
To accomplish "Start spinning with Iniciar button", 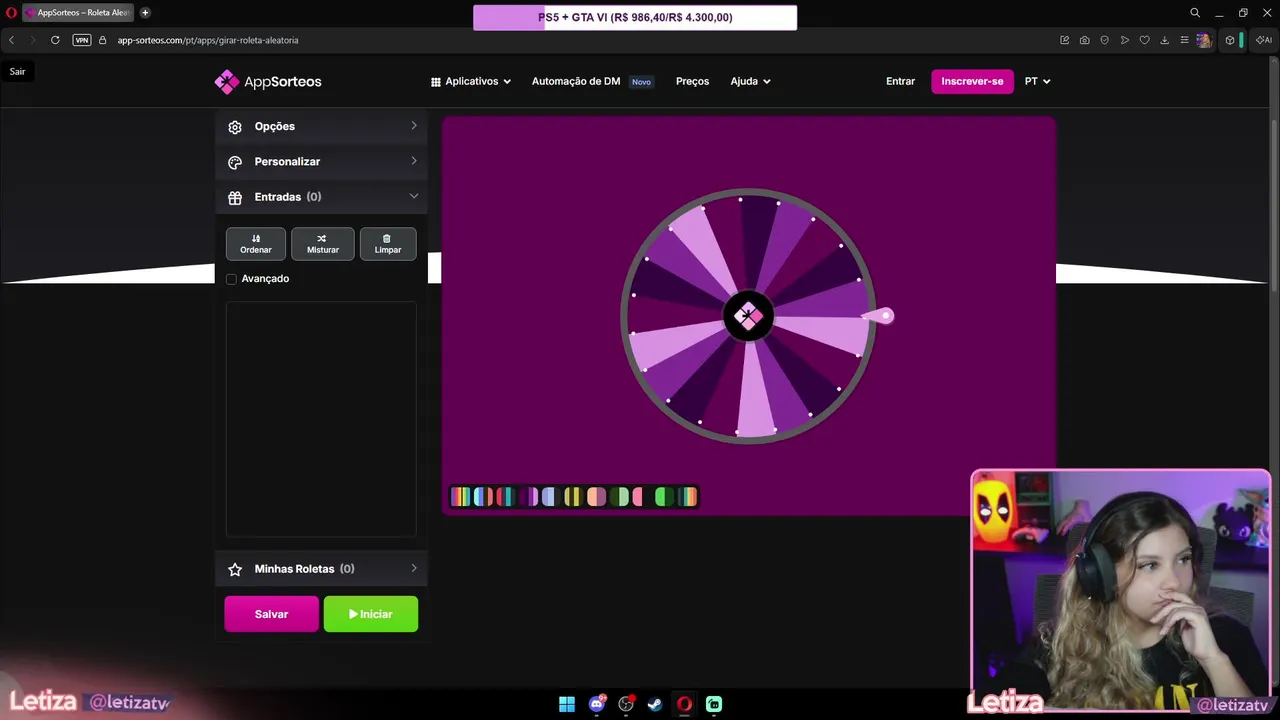I will [371, 614].
